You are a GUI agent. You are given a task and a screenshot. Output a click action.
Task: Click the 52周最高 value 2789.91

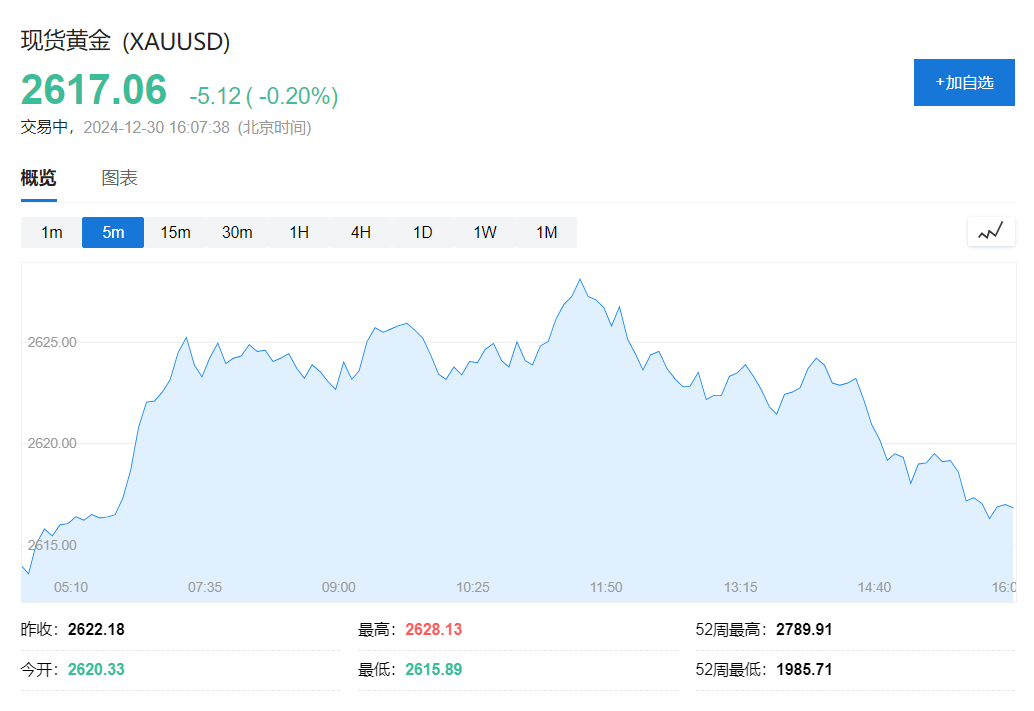click(x=804, y=630)
